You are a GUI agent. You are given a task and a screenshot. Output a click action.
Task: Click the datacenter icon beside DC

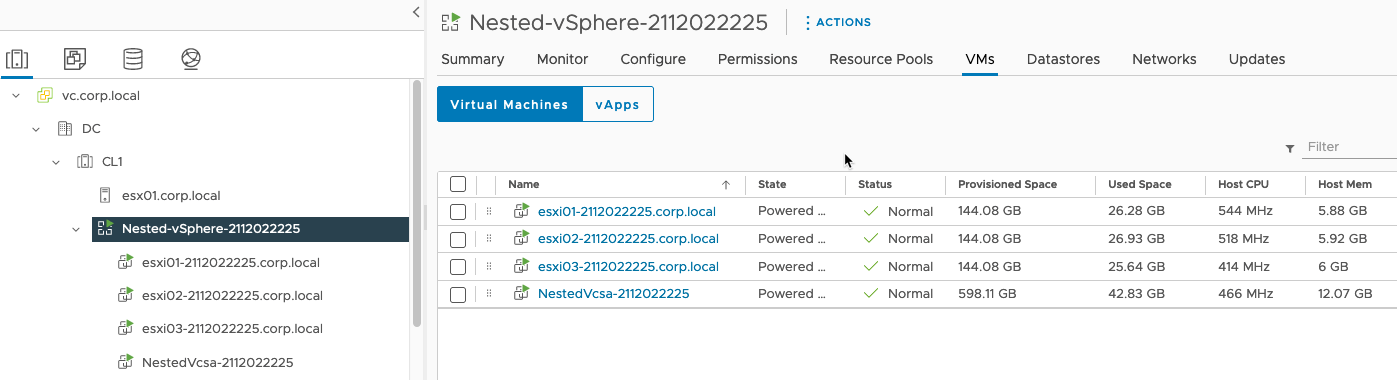65,129
